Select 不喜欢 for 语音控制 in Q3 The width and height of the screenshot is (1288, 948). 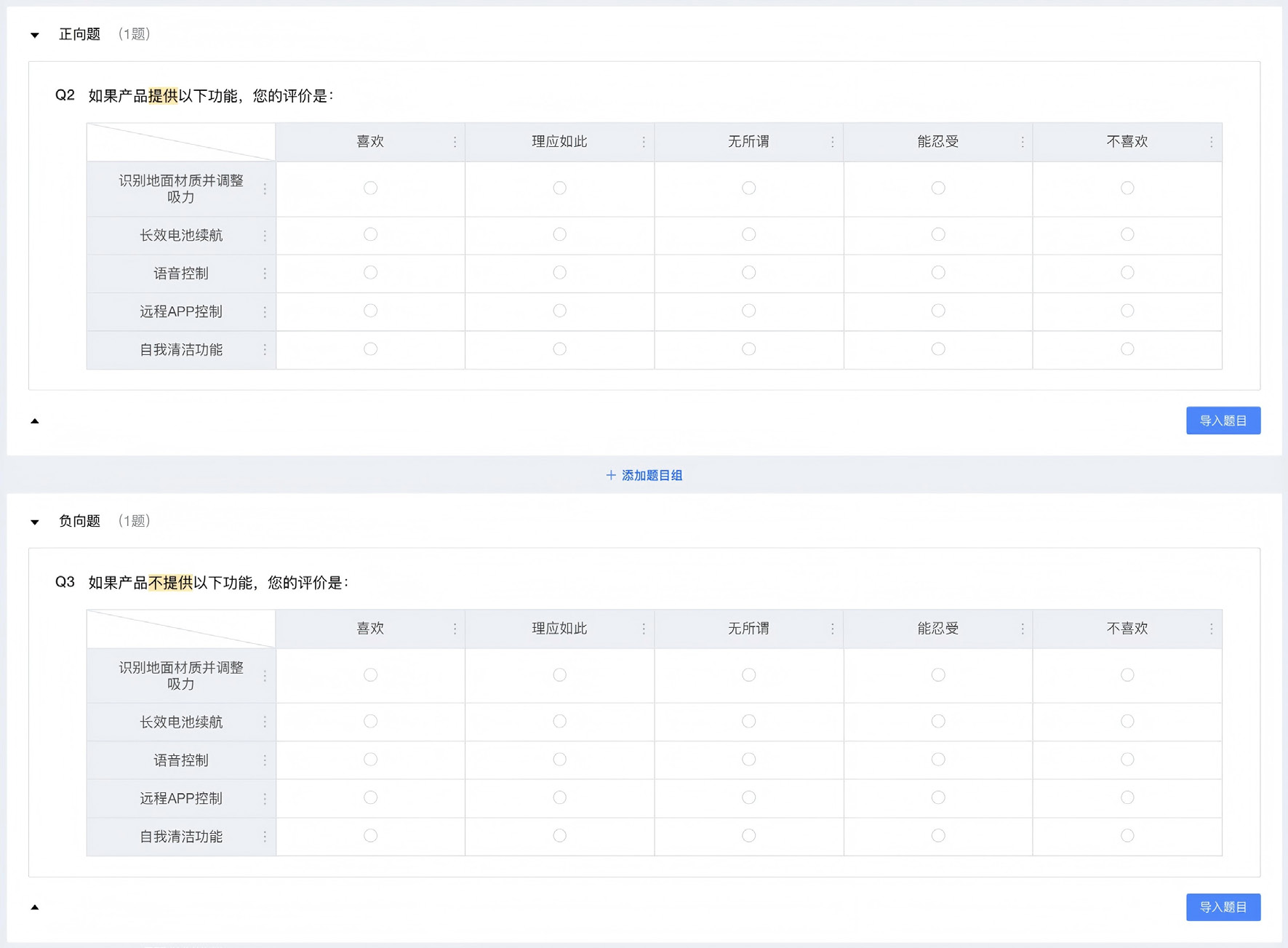[1127, 760]
